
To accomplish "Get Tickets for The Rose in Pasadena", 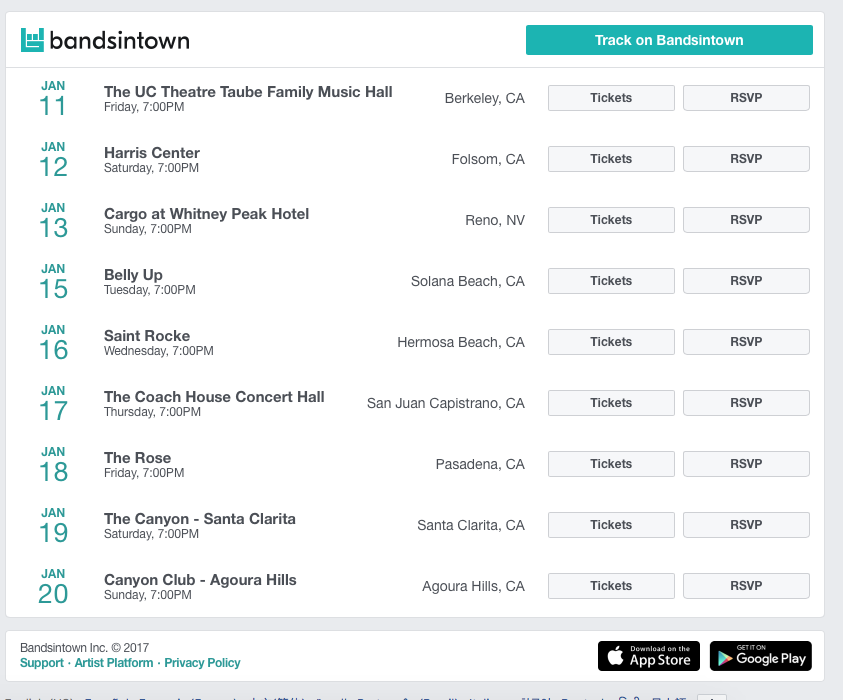I will pos(611,464).
